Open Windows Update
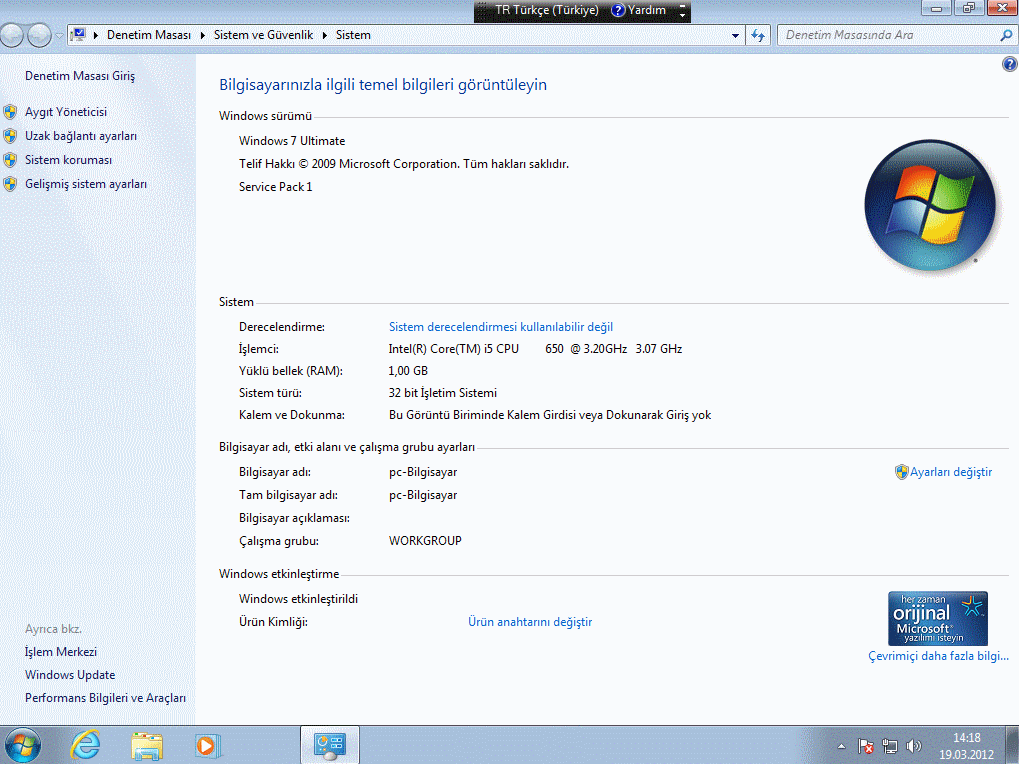This screenshot has height=764, width=1019. click(70, 675)
